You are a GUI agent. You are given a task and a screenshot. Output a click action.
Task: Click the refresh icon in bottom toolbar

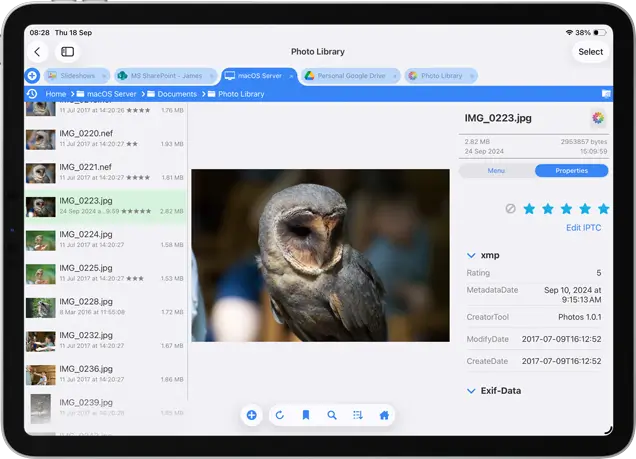click(x=280, y=415)
